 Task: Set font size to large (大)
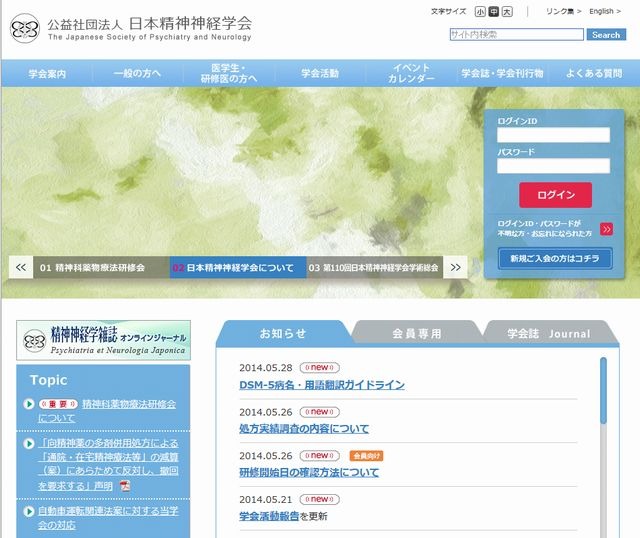tap(507, 11)
